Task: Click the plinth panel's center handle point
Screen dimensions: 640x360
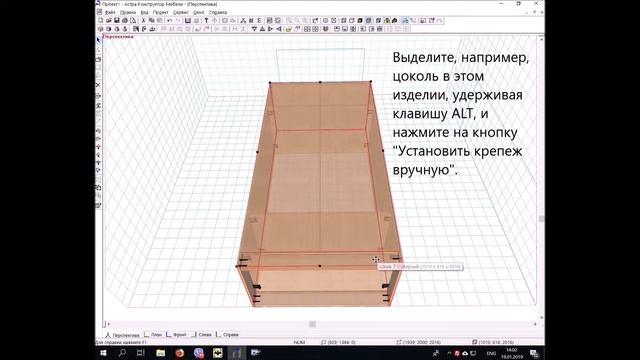Action: coord(320,266)
